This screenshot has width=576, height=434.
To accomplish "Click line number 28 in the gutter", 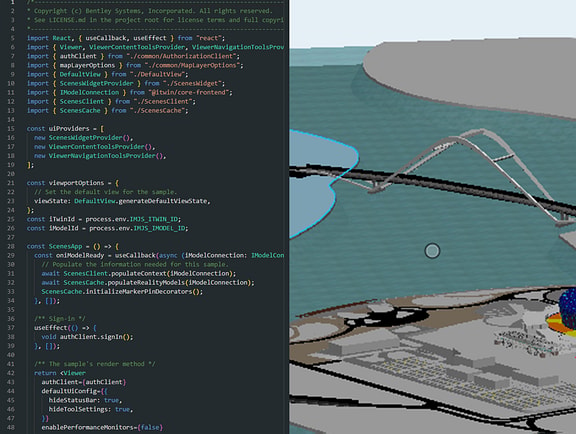I will pos(11,246).
